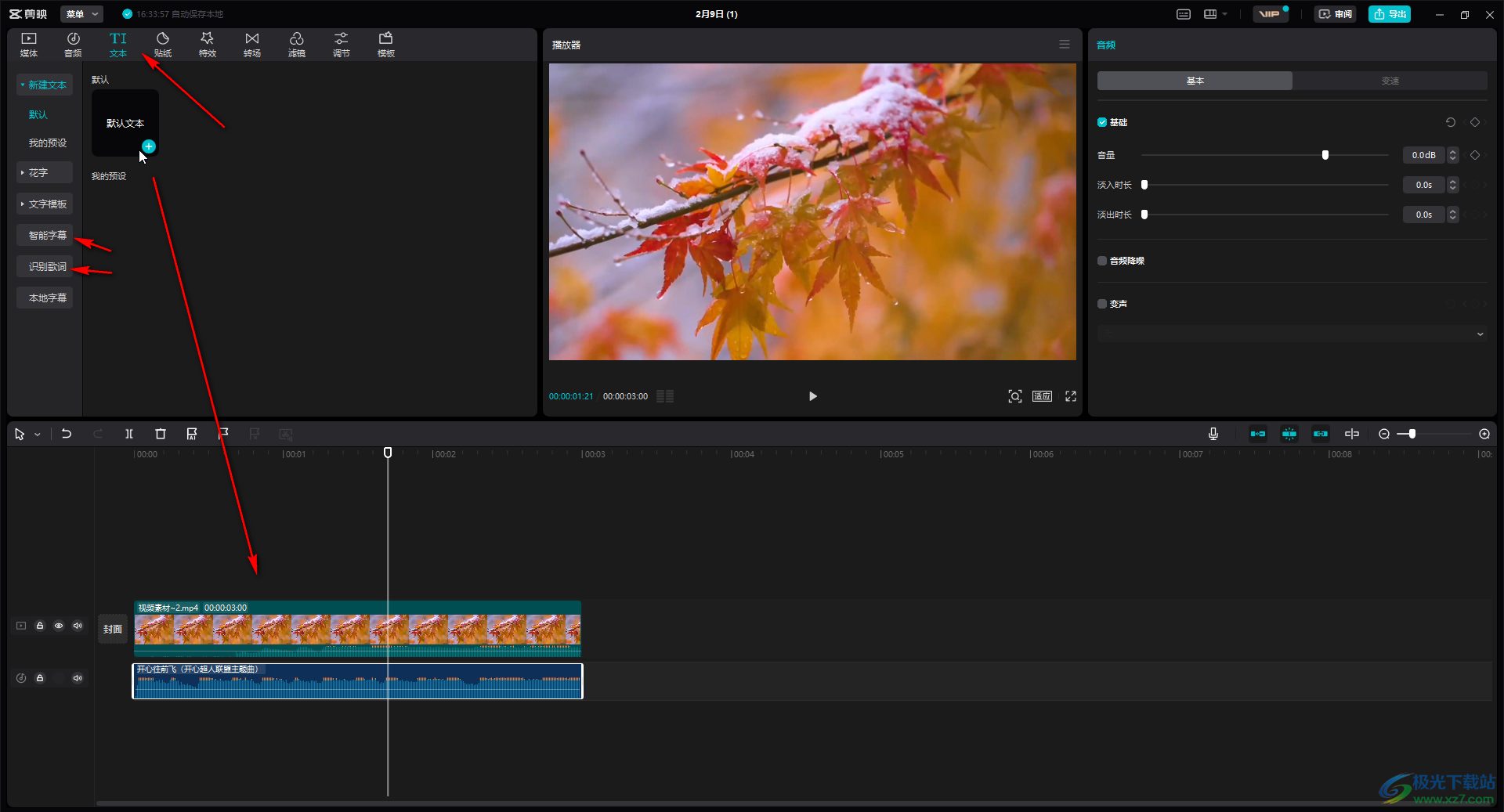Zoom out the timeline with minus icon

tap(1384, 434)
